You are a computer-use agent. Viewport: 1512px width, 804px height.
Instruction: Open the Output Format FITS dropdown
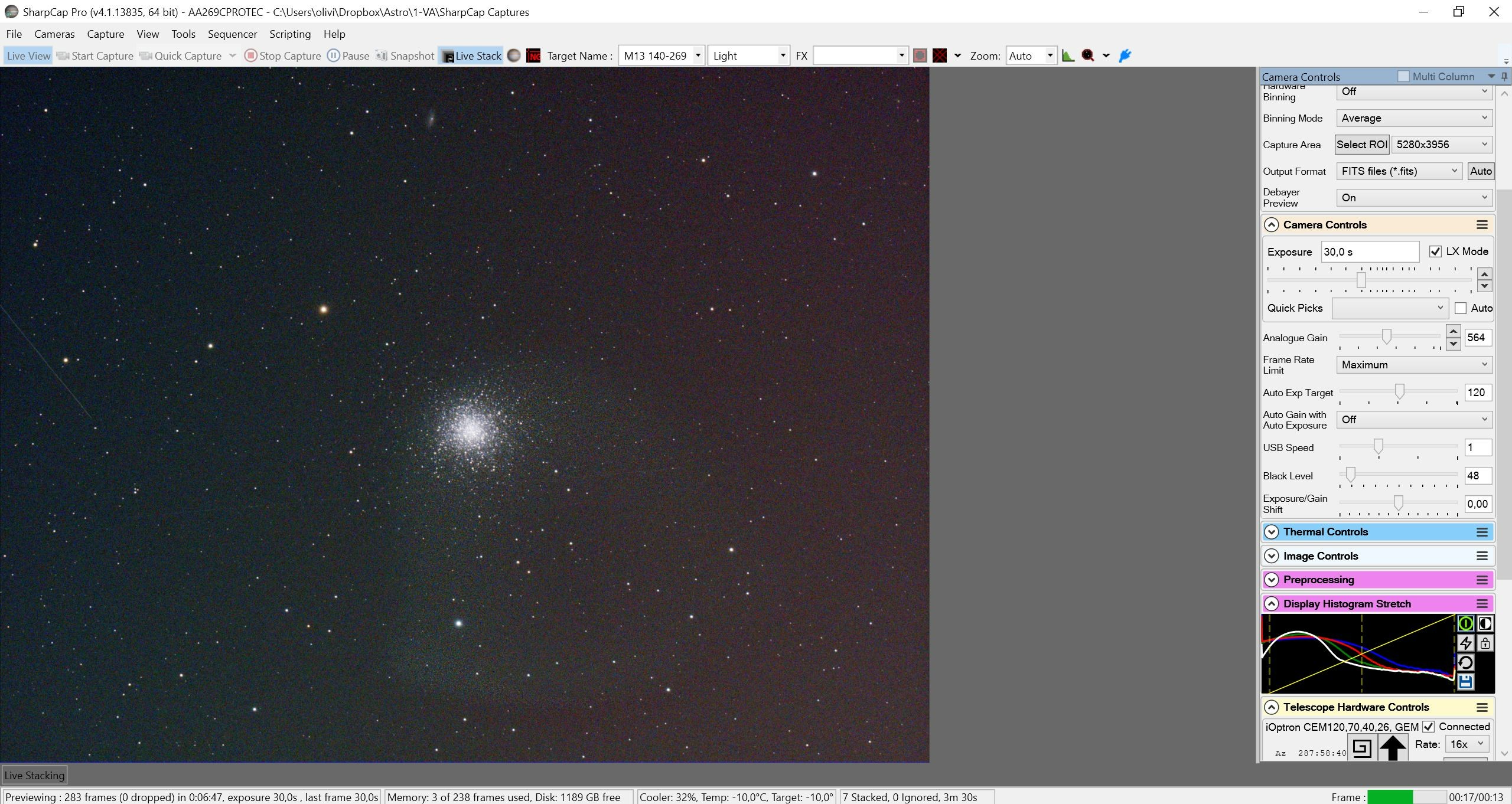[x=1399, y=171]
